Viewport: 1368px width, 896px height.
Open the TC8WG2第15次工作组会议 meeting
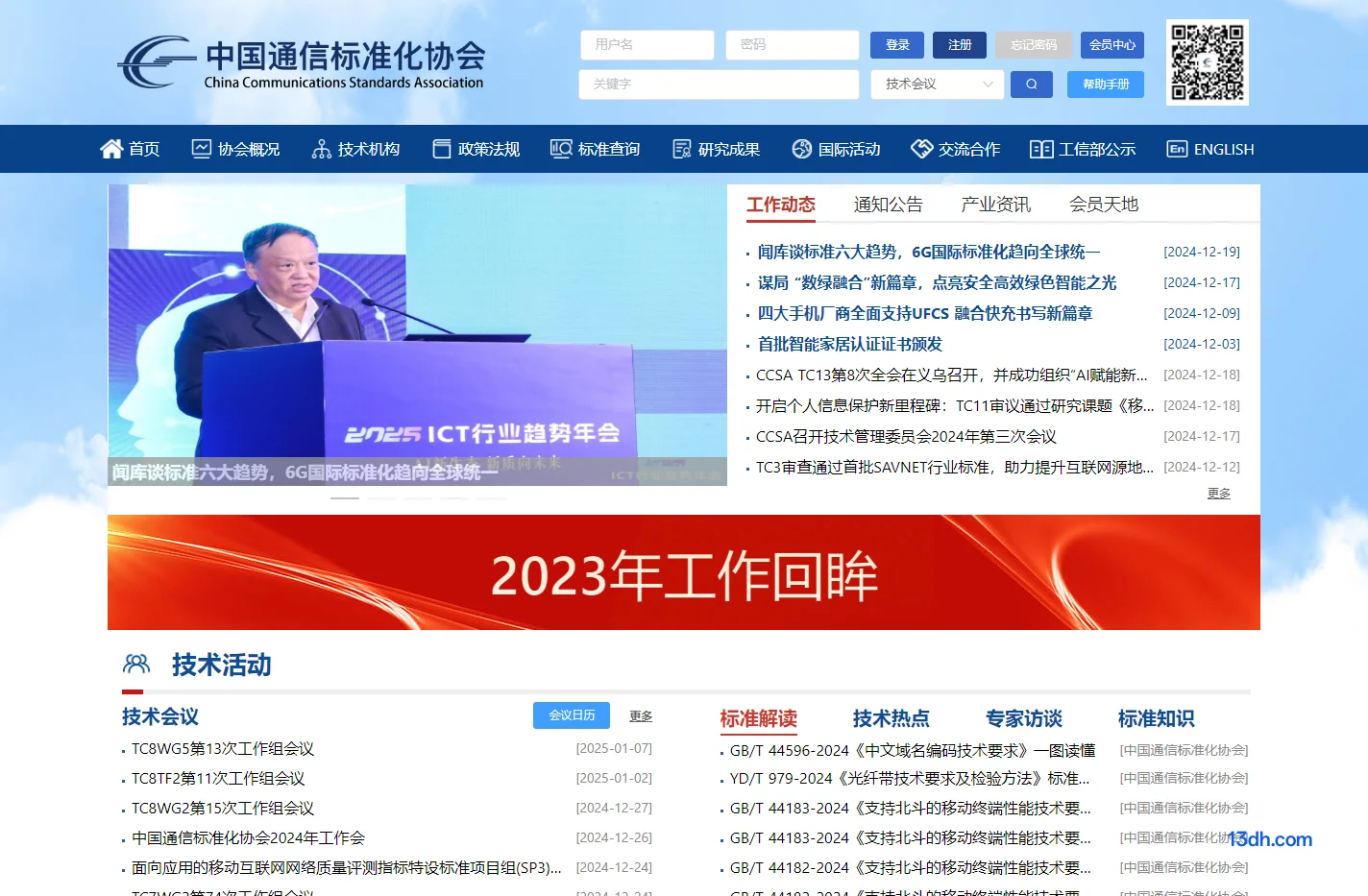click(x=223, y=808)
